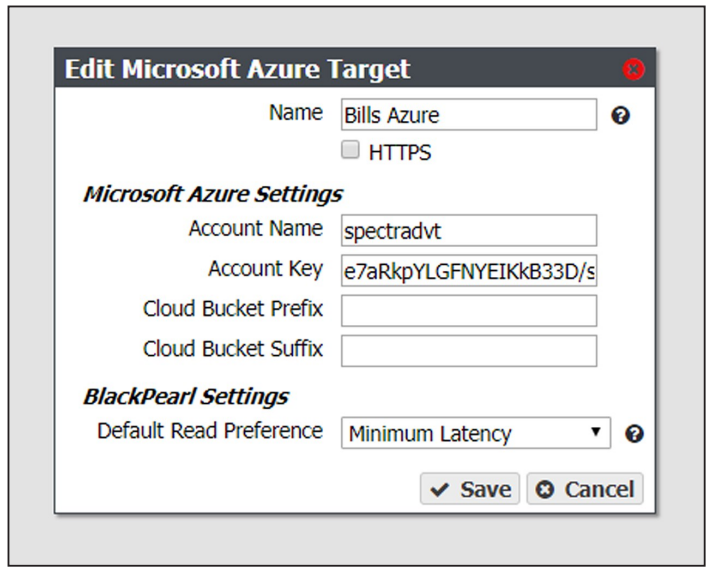Click the Microsoft Azure Settings heading

point(213,194)
